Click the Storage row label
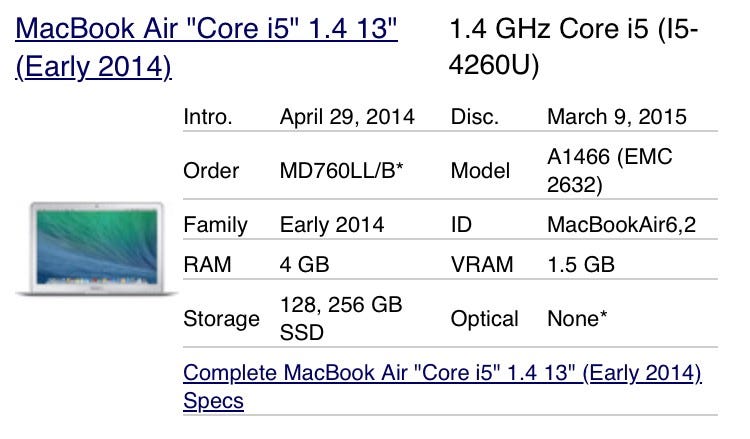 click(x=222, y=319)
